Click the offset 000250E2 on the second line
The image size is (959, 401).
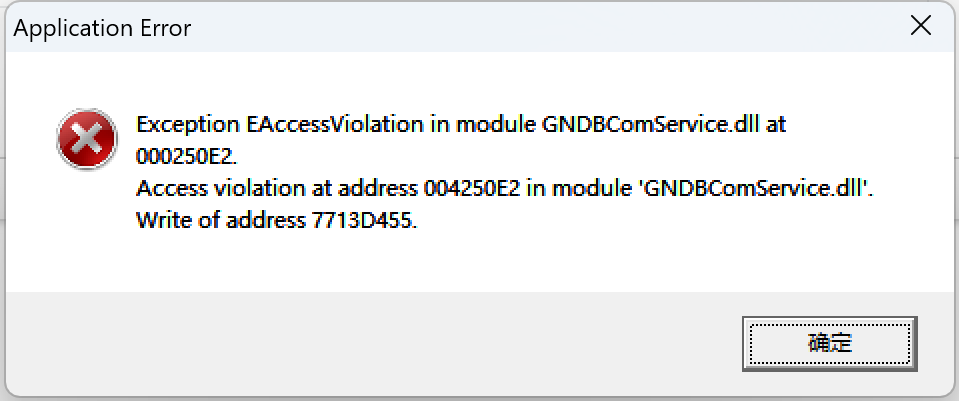186,156
